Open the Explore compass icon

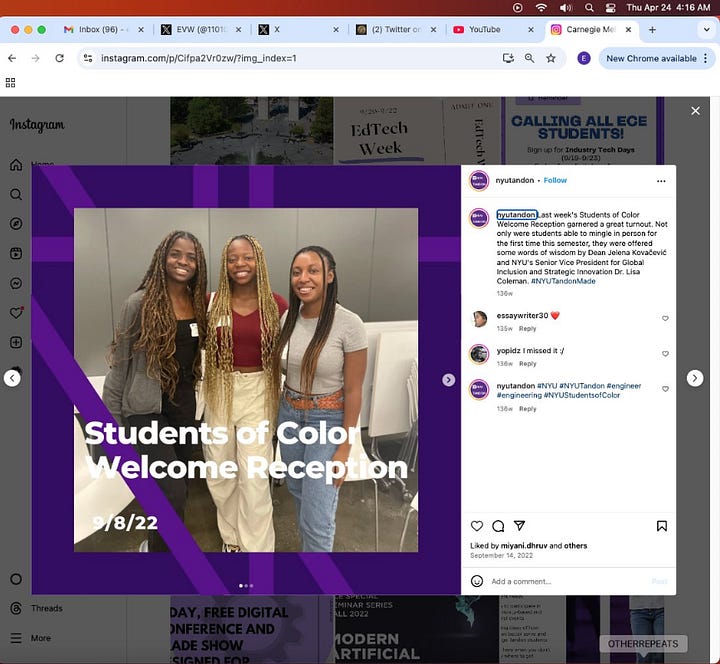[x=16, y=224]
